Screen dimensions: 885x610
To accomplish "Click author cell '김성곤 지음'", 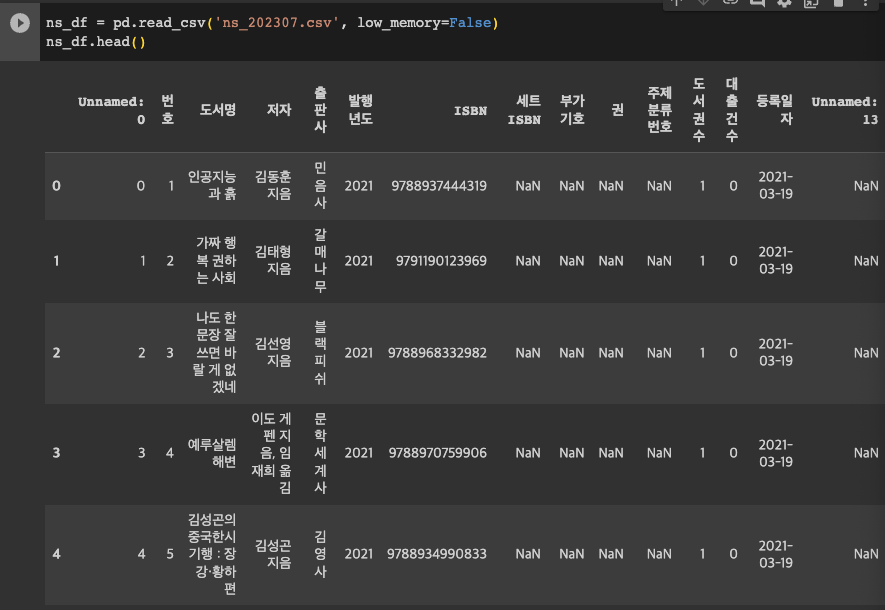I will click(273, 554).
